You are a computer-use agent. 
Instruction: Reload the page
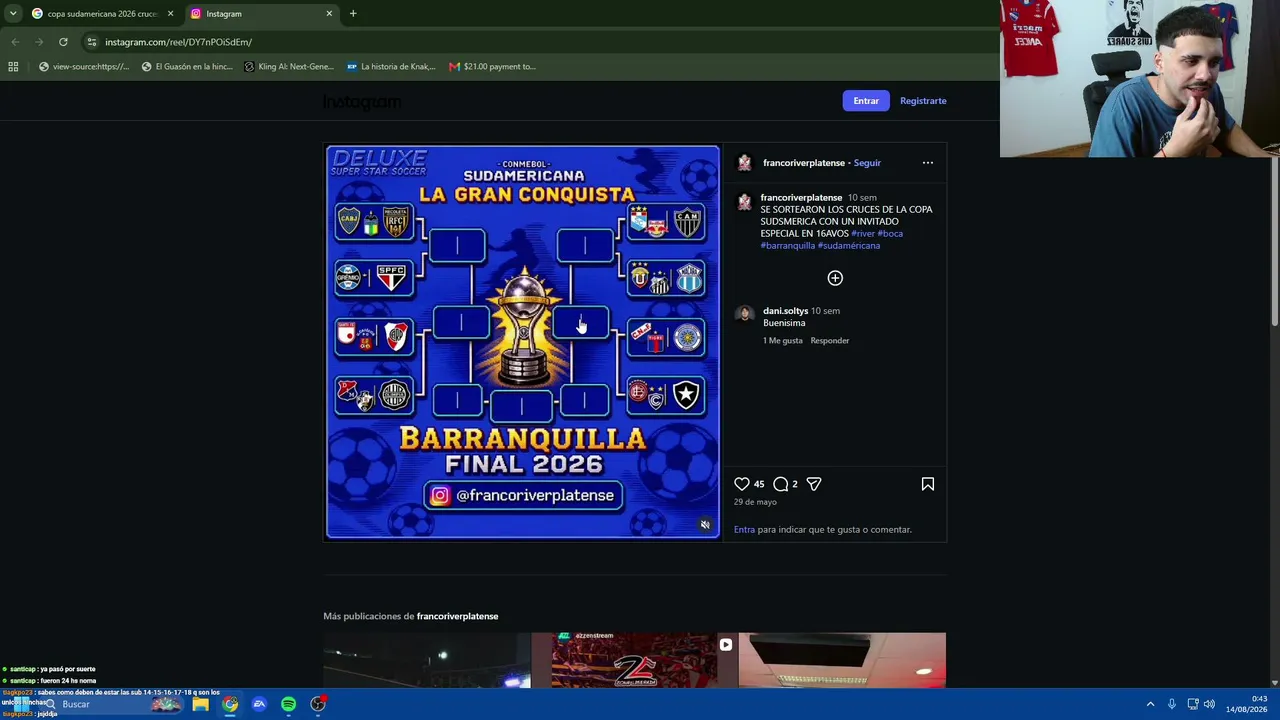[x=63, y=42]
